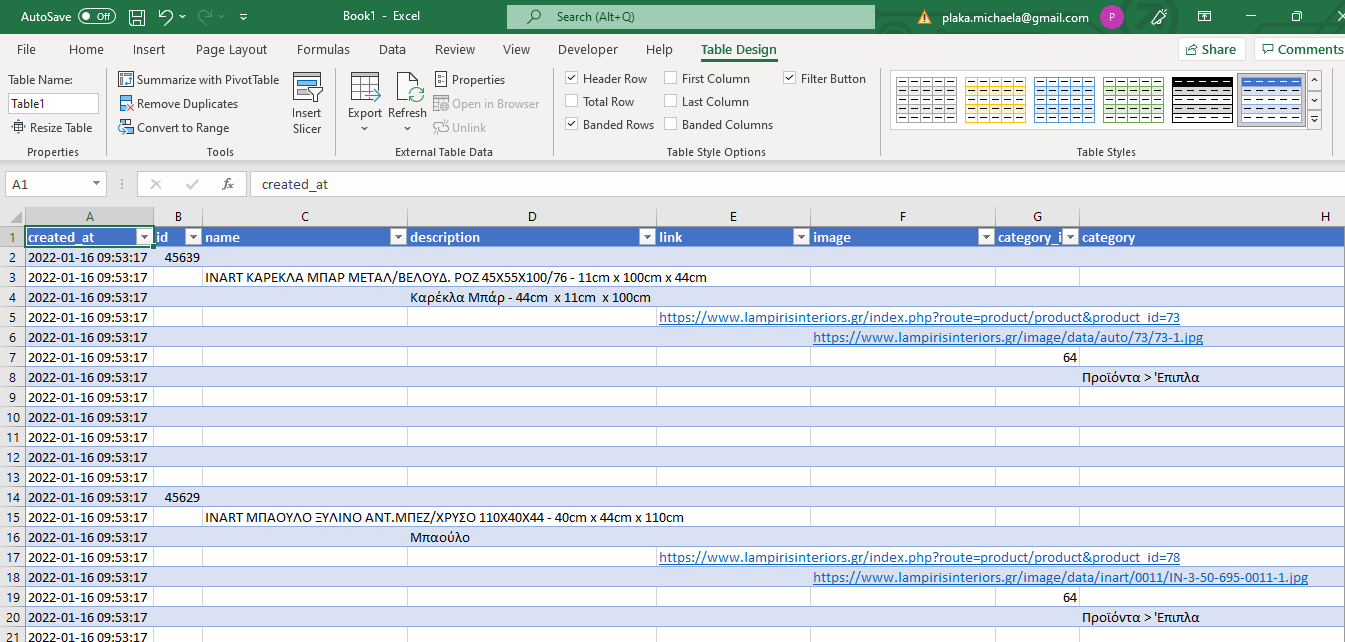Image resolution: width=1345 pixels, height=642 pixels.
Task: Open the Name Box dropdown arrow
Action: (x=96, y=184)
